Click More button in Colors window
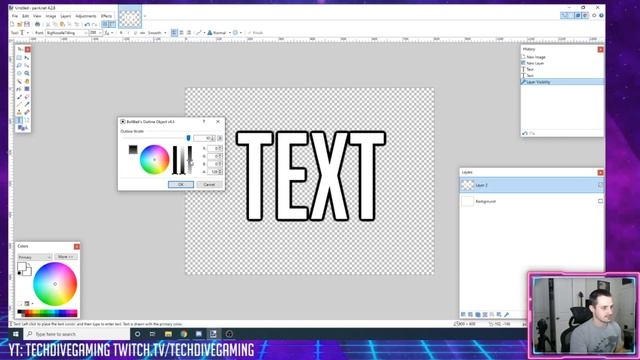This screenshot has width=640, height=360. click(65, 257)
